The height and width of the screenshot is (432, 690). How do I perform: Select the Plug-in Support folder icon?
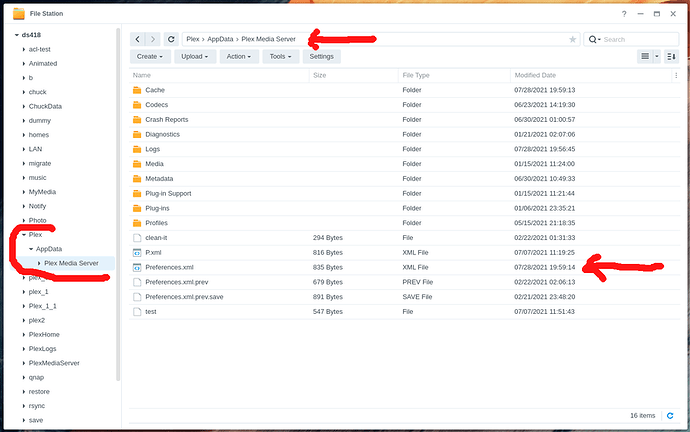click(x=137, y=194)
